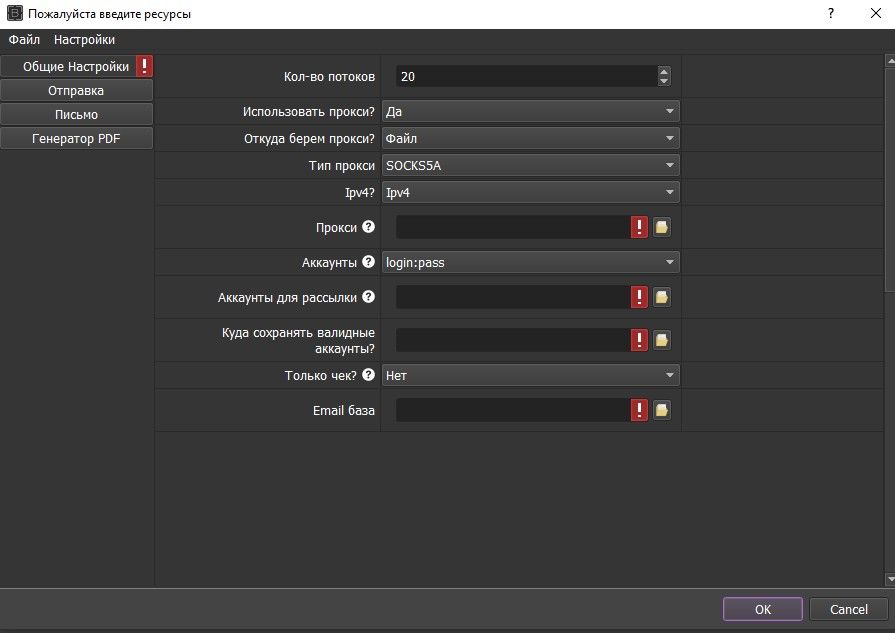Browse file for Email база
The height and width of the screenshot is (633, 895).
662,409
